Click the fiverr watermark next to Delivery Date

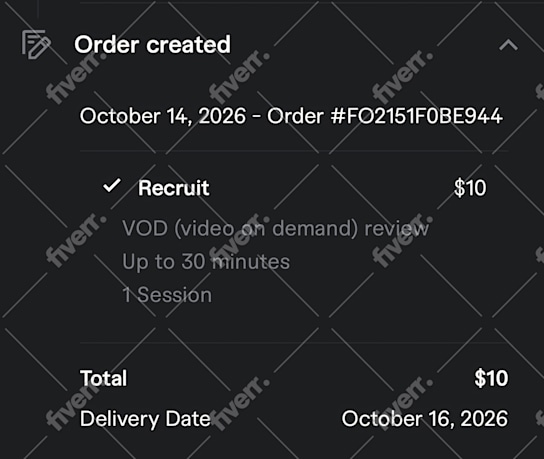(x=239, y=403)
